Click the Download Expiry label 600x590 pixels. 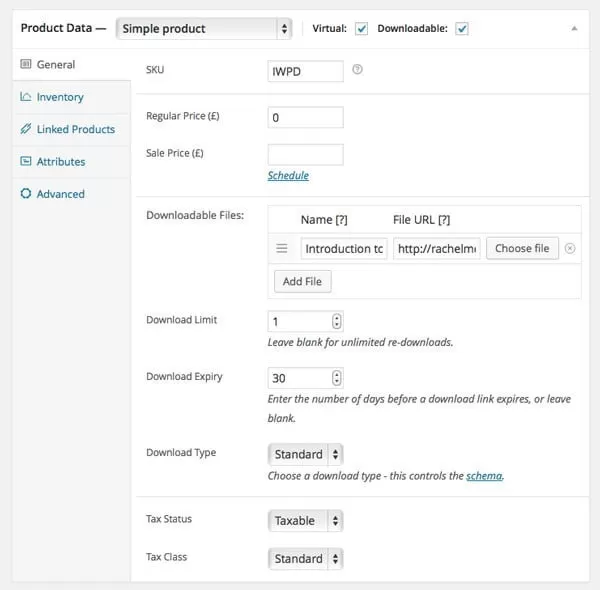click(184, 377)
